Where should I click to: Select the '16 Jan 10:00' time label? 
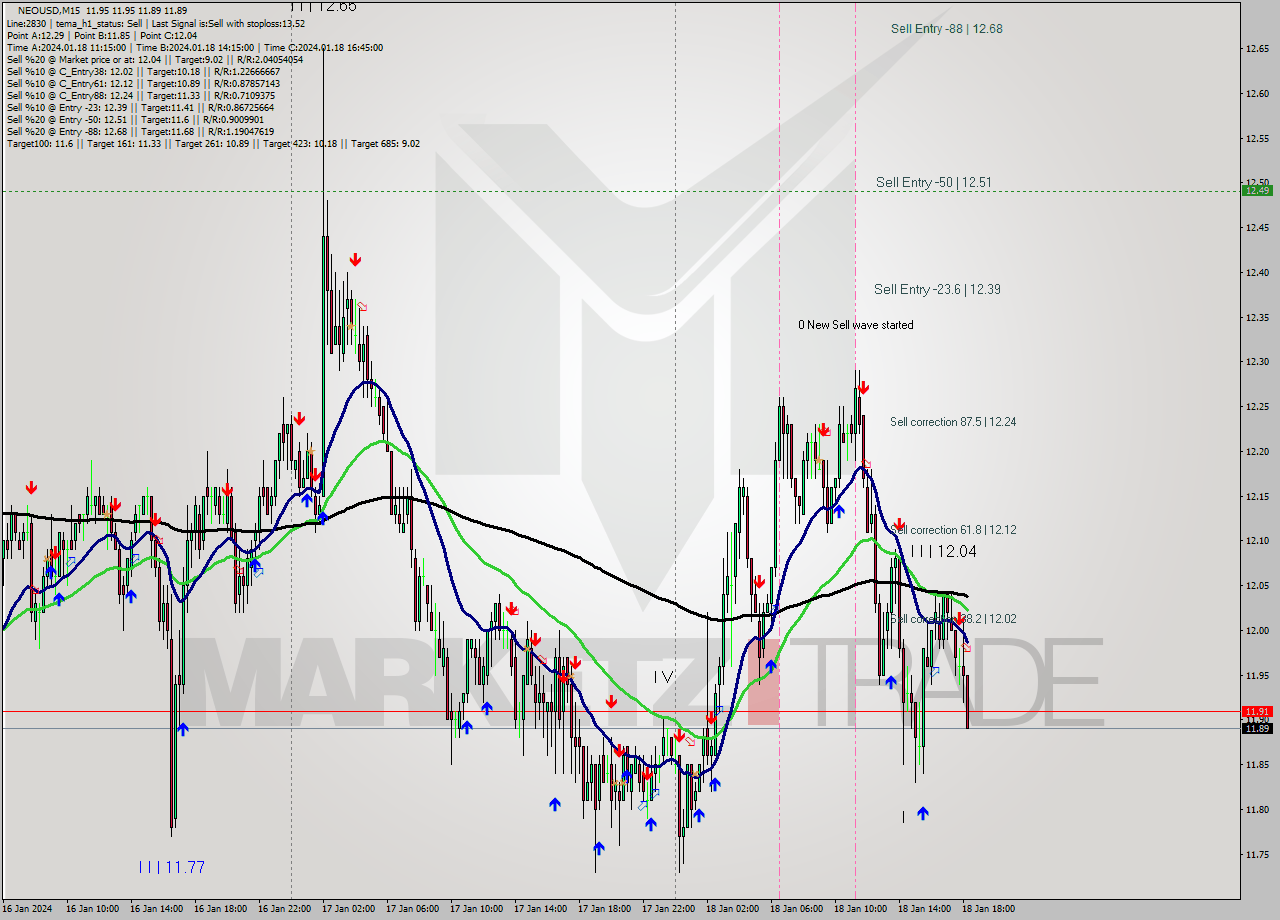pyautogui.click(x=92, y=909)
